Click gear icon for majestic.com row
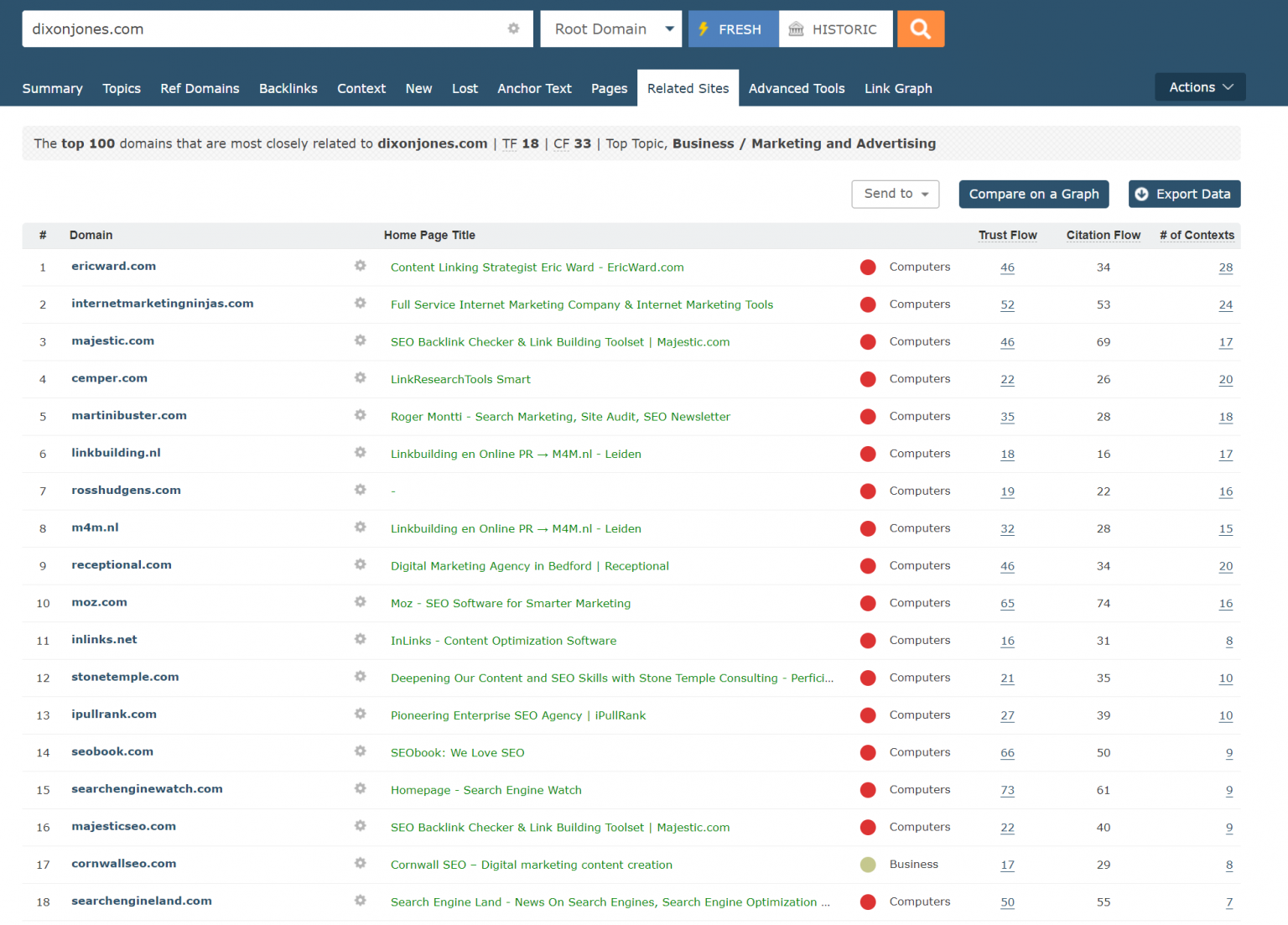Image resolution: width=1288 pixels, height=925 pixels. [x=360, y=340]
